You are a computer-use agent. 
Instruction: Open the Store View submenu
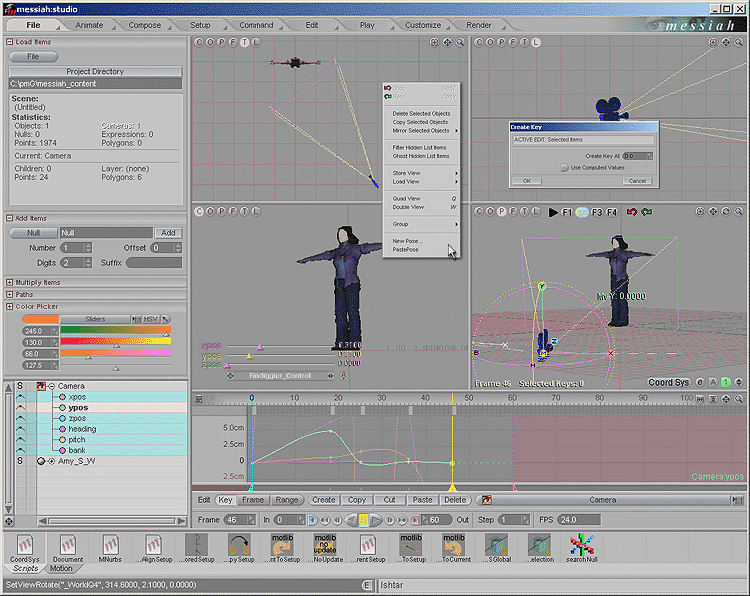[x=421, y=173]
